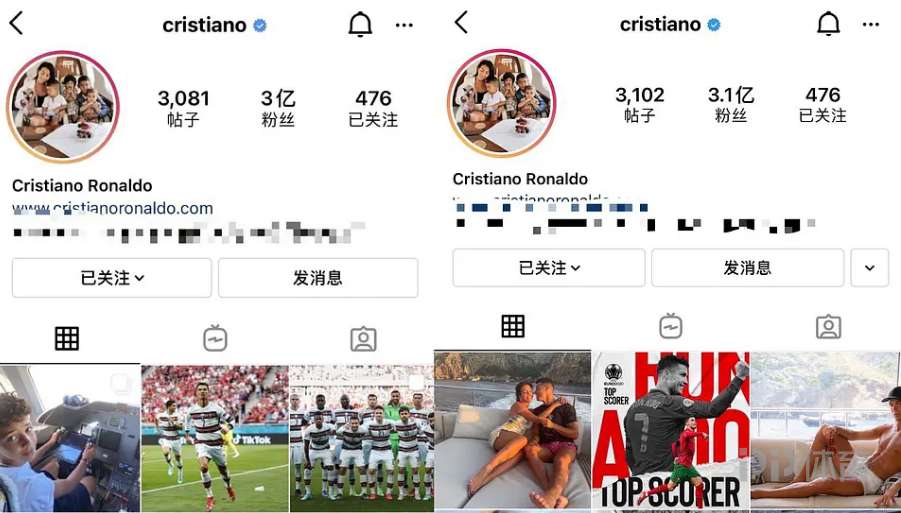This screenshot has height=513, width=901.
Task: Expand 已关注 dropdown on right profile
Action: pos(549,268)
